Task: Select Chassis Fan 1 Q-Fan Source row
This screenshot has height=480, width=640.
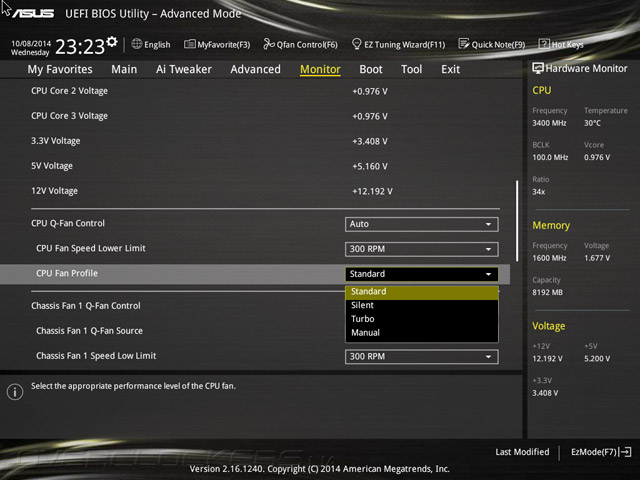Action: click(x=255, y=331)
